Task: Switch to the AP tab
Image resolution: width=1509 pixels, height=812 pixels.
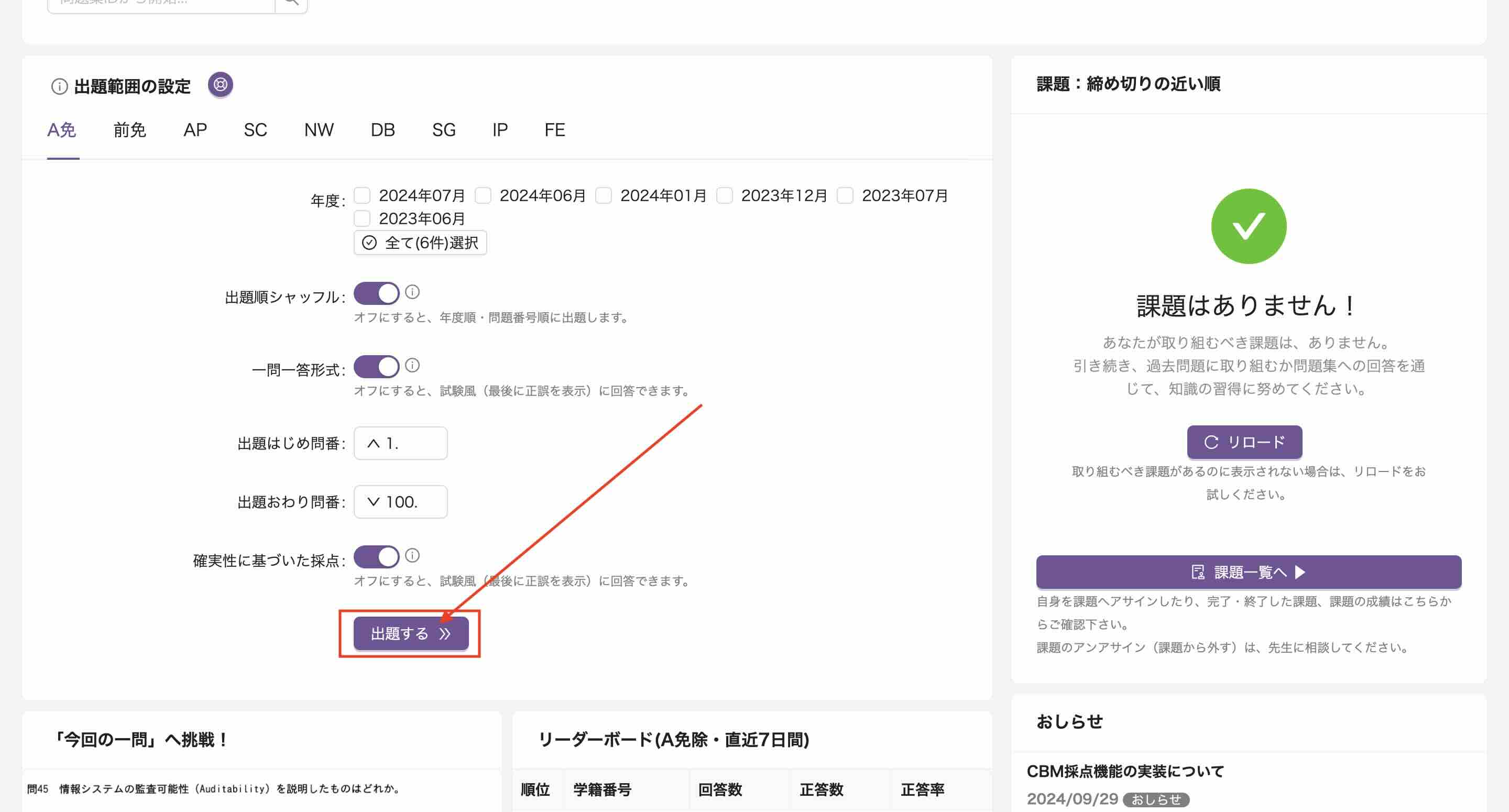Action: click(195, 130)
